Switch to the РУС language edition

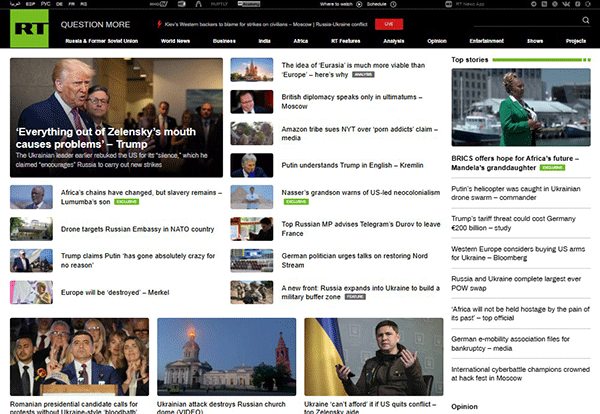click(x=46, y=4)
